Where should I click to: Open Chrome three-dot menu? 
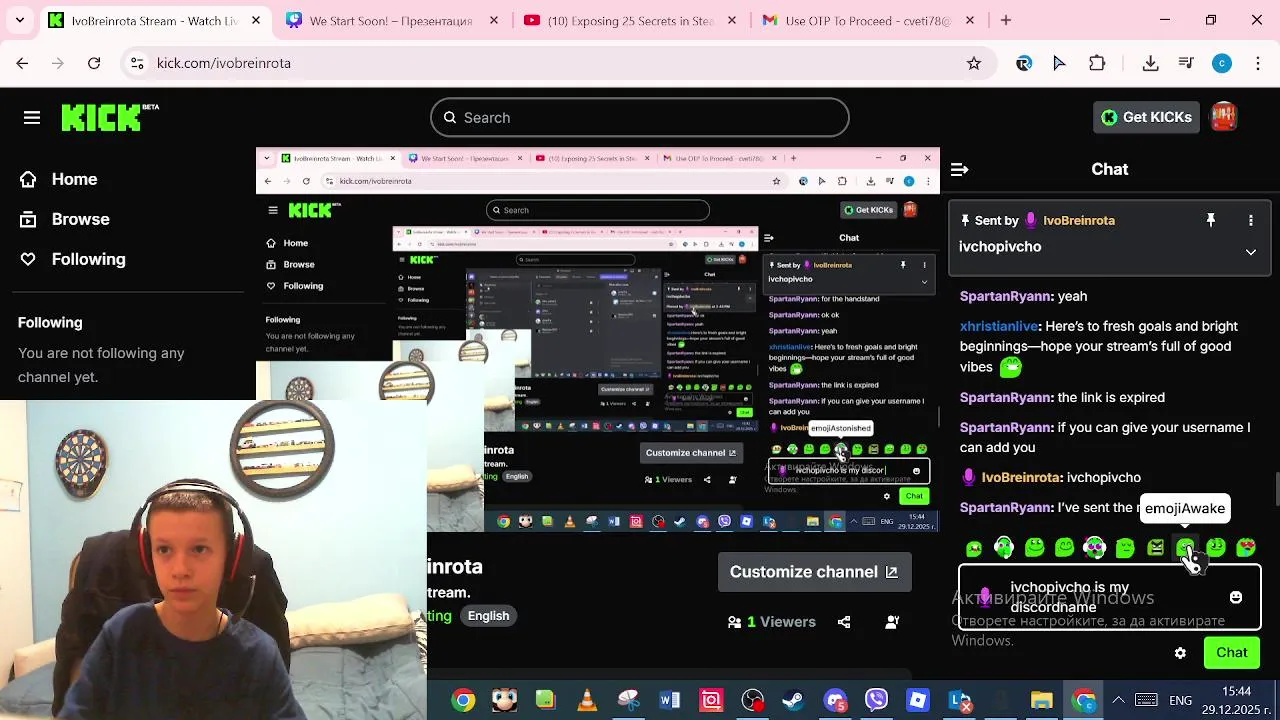tap(1257, 63)
